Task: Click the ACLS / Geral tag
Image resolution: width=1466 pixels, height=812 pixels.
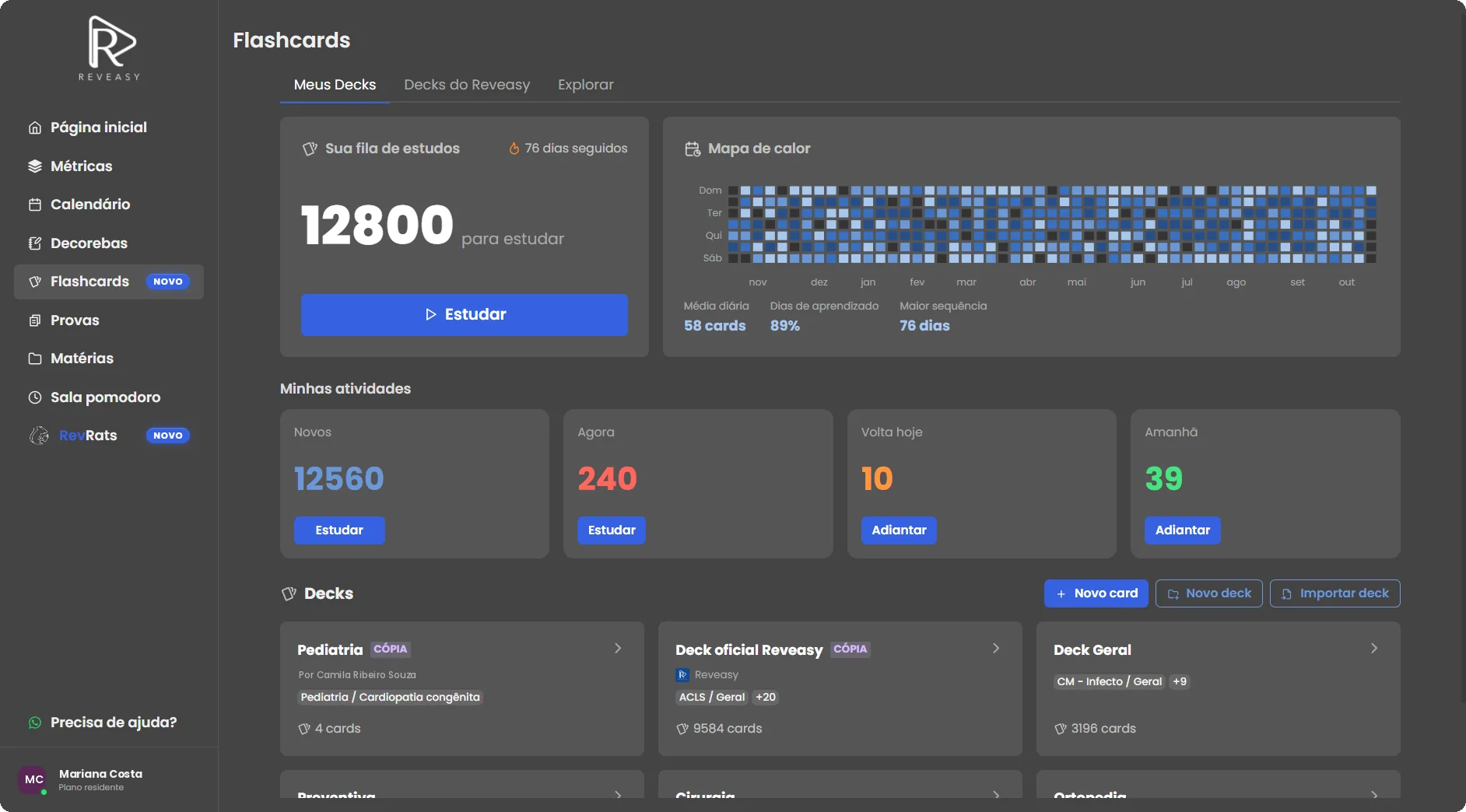Action: pos(712,697)
